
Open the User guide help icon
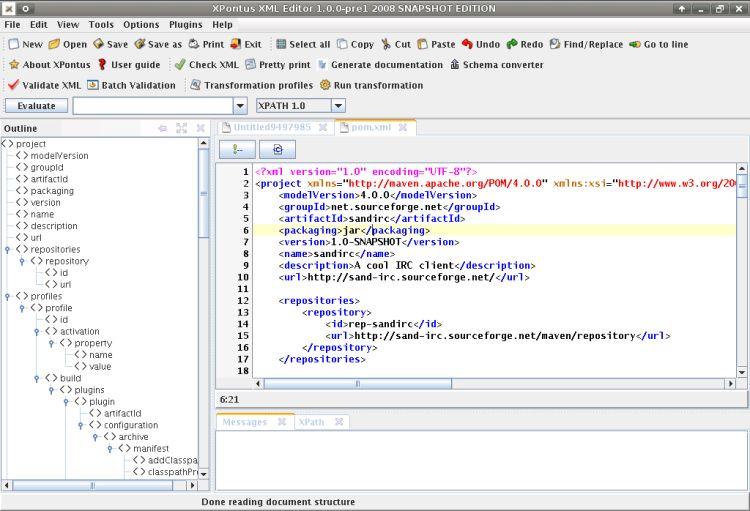tap(102, 65)
